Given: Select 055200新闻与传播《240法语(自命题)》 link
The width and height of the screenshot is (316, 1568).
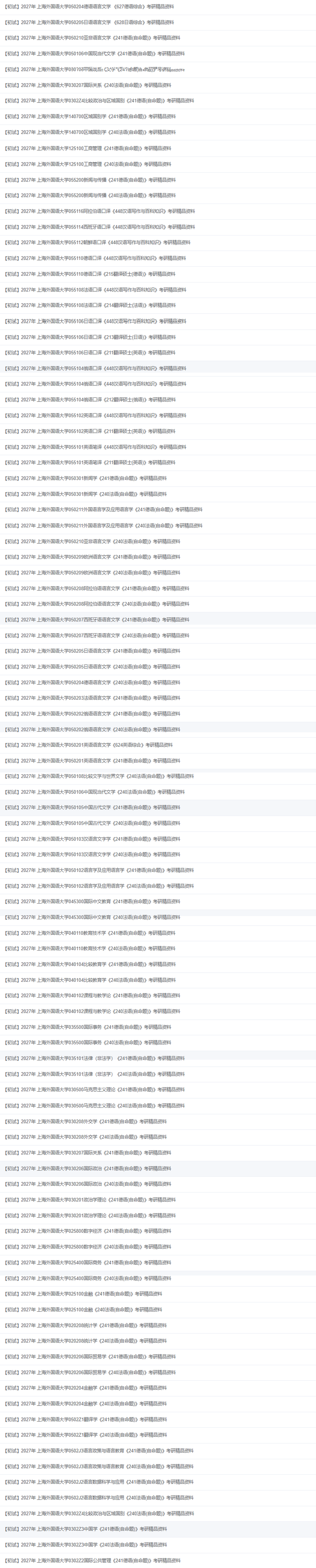Looking at the screenshot, I should pyautogui.click(x=90, y=195).
